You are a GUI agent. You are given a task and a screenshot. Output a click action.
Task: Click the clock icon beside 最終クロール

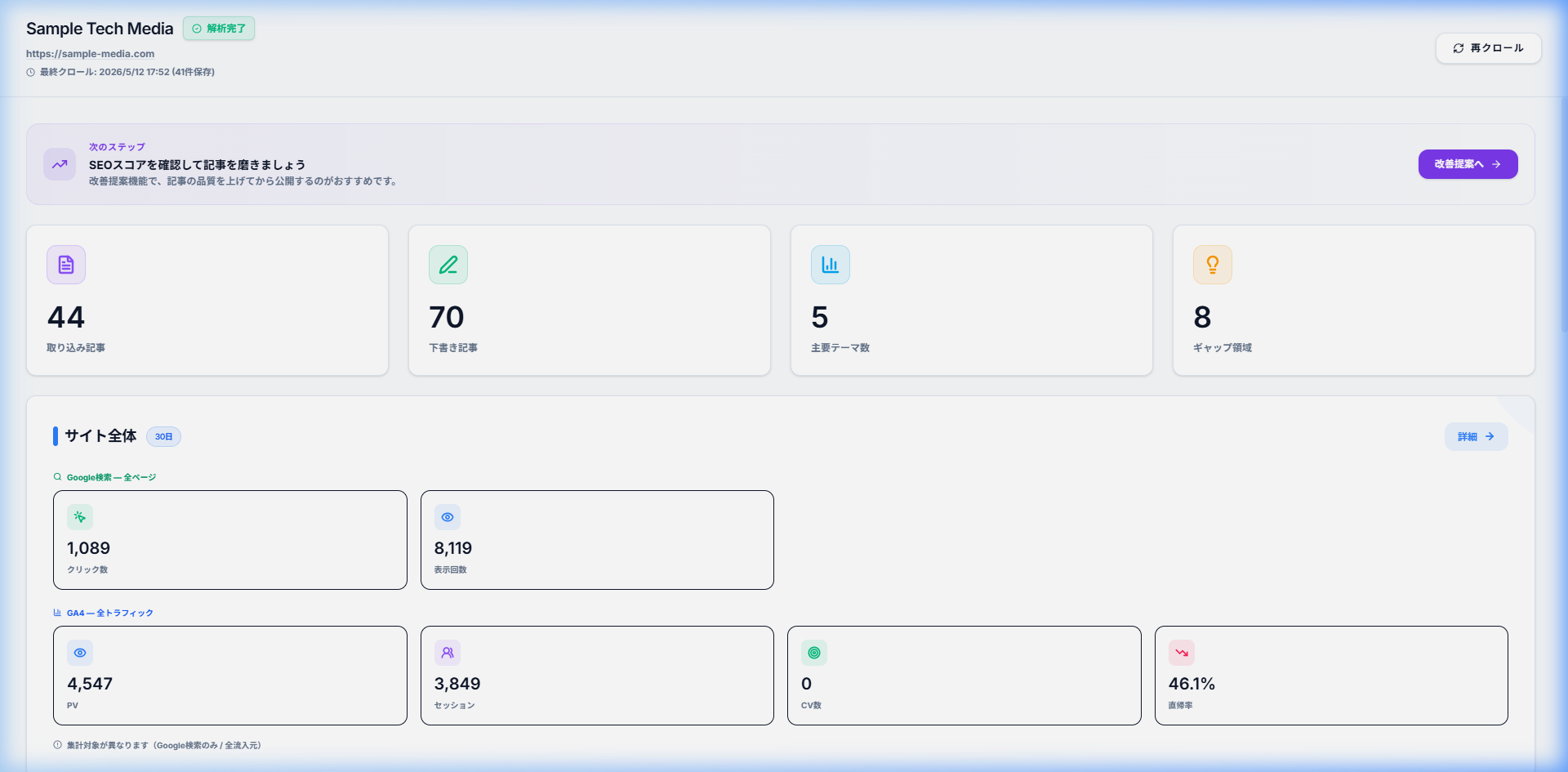(31, 72)
